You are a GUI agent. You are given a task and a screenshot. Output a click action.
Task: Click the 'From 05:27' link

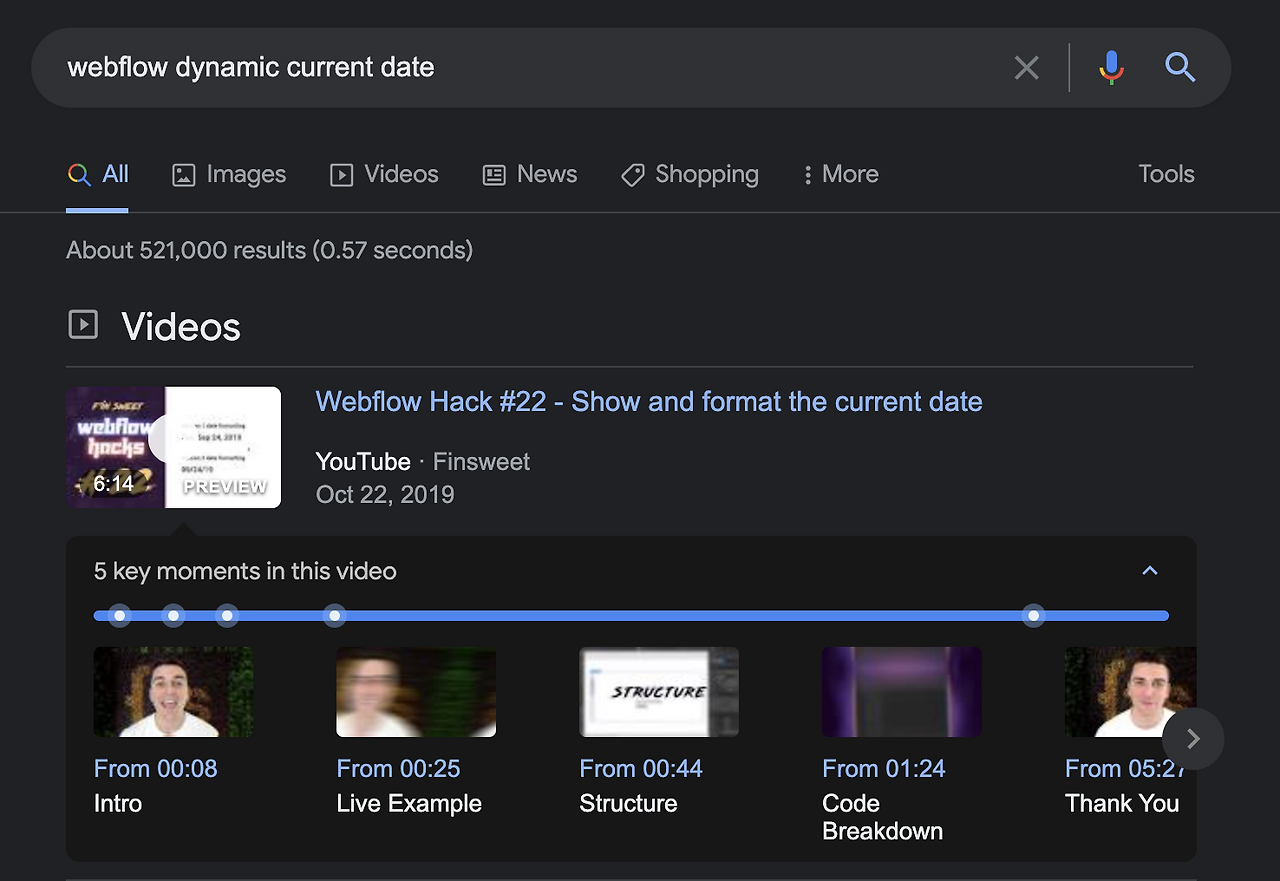(1126, 769)
